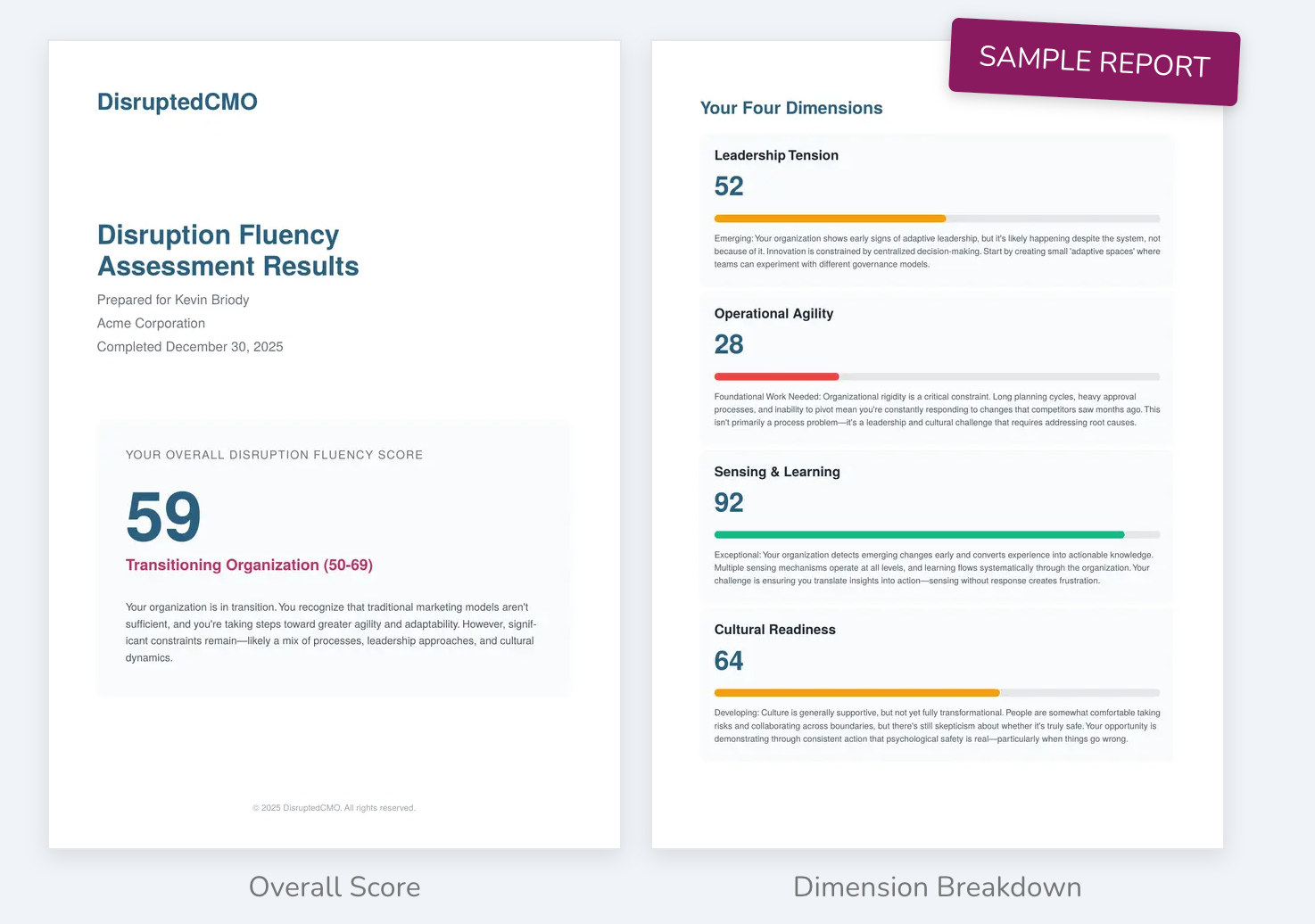
Task: Click the red Operational Agility progress bar
Action: tap(776, 376)
